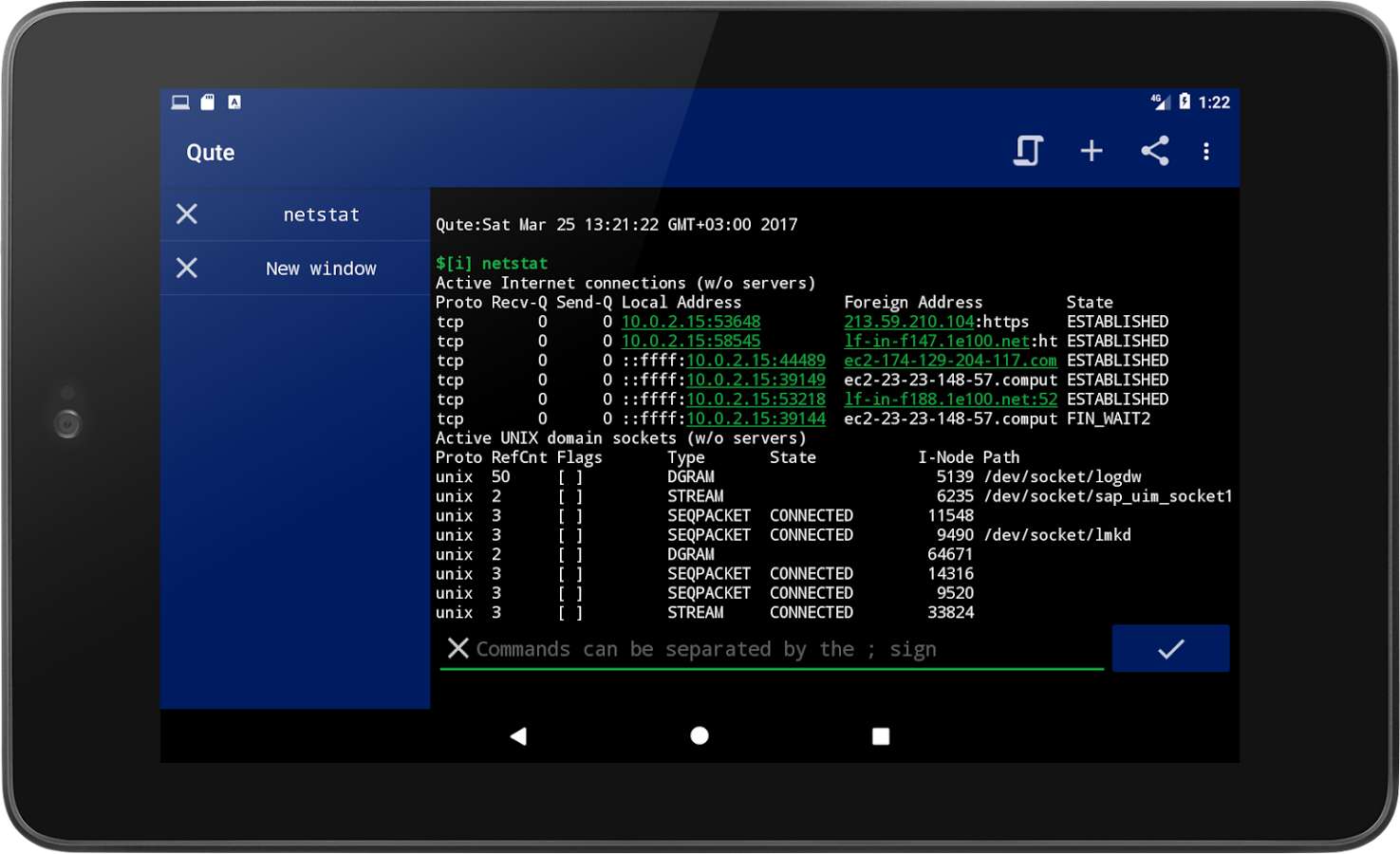The height and width of the screenshot is (854, 1400).
Task: Select 'Active UNIX domain sockets (w/o servers)' text
Action: pyautogui.click(x=621, y=437)
